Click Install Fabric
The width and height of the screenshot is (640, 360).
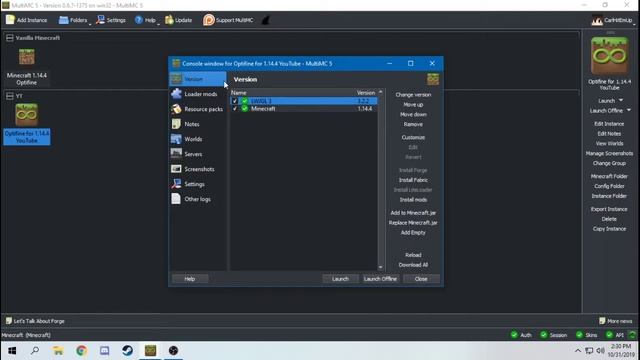[x=413, y=180]
